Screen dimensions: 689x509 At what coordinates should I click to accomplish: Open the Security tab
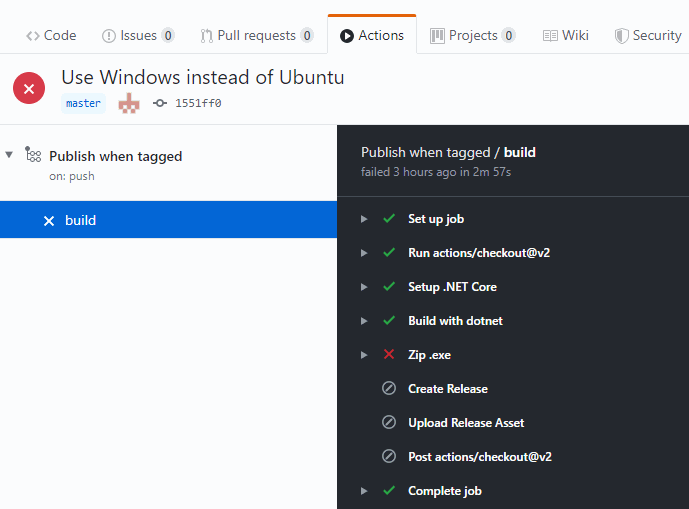coord(648,35)
